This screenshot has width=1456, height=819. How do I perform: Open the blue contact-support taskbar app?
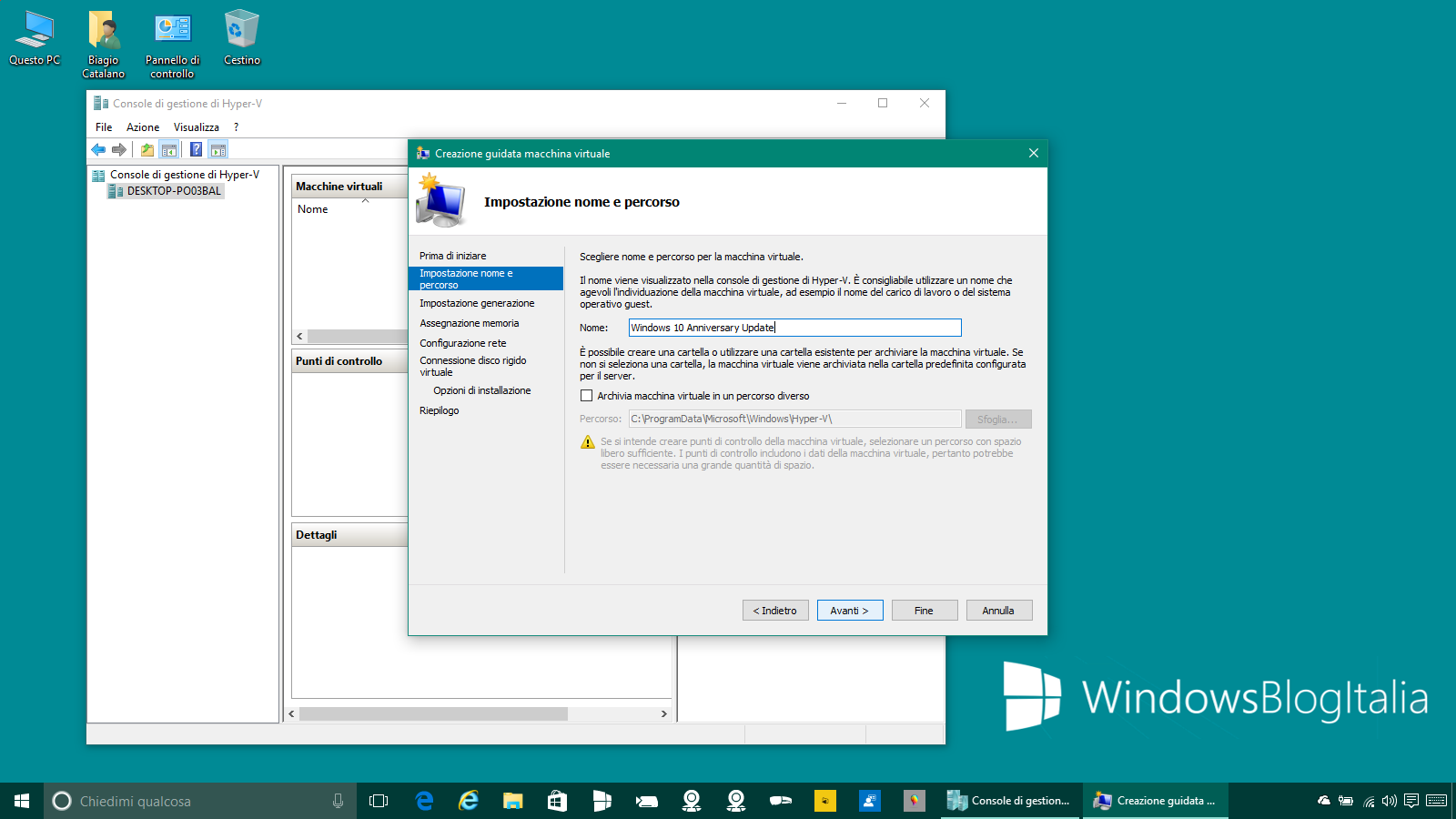pyautogui.click(x=870, y=801)
